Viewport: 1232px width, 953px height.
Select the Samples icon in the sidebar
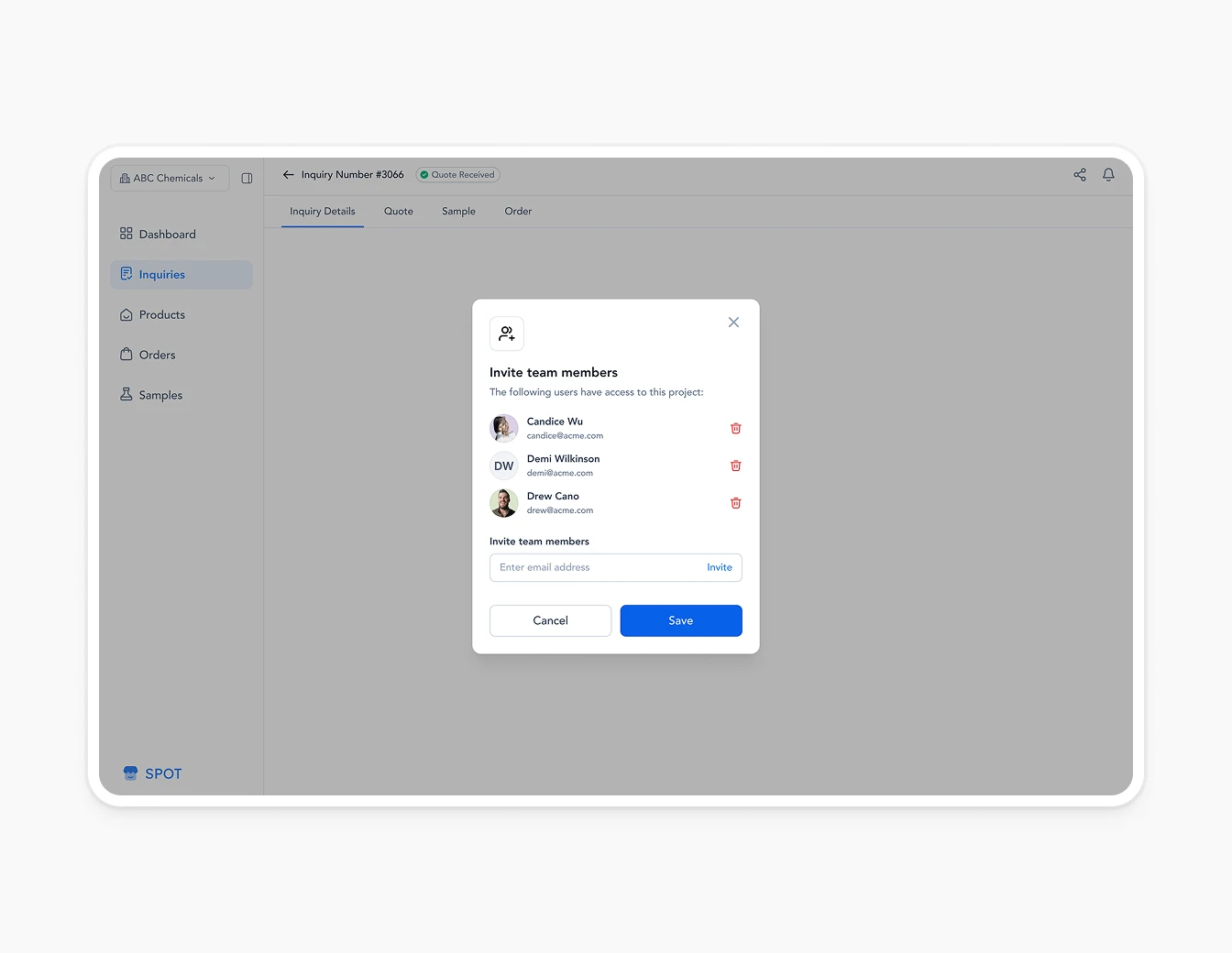pyautogui.click(x=126, y=394)
